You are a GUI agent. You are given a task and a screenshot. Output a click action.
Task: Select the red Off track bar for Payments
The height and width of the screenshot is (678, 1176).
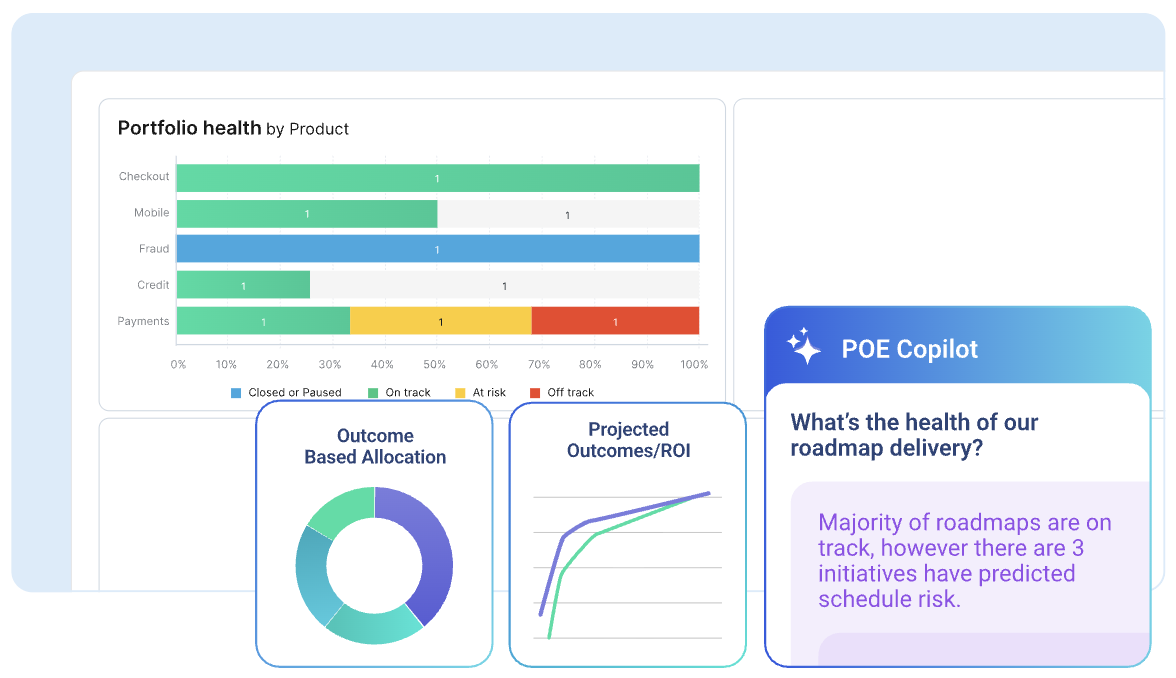pyautogui.click(x=615, y=321)
